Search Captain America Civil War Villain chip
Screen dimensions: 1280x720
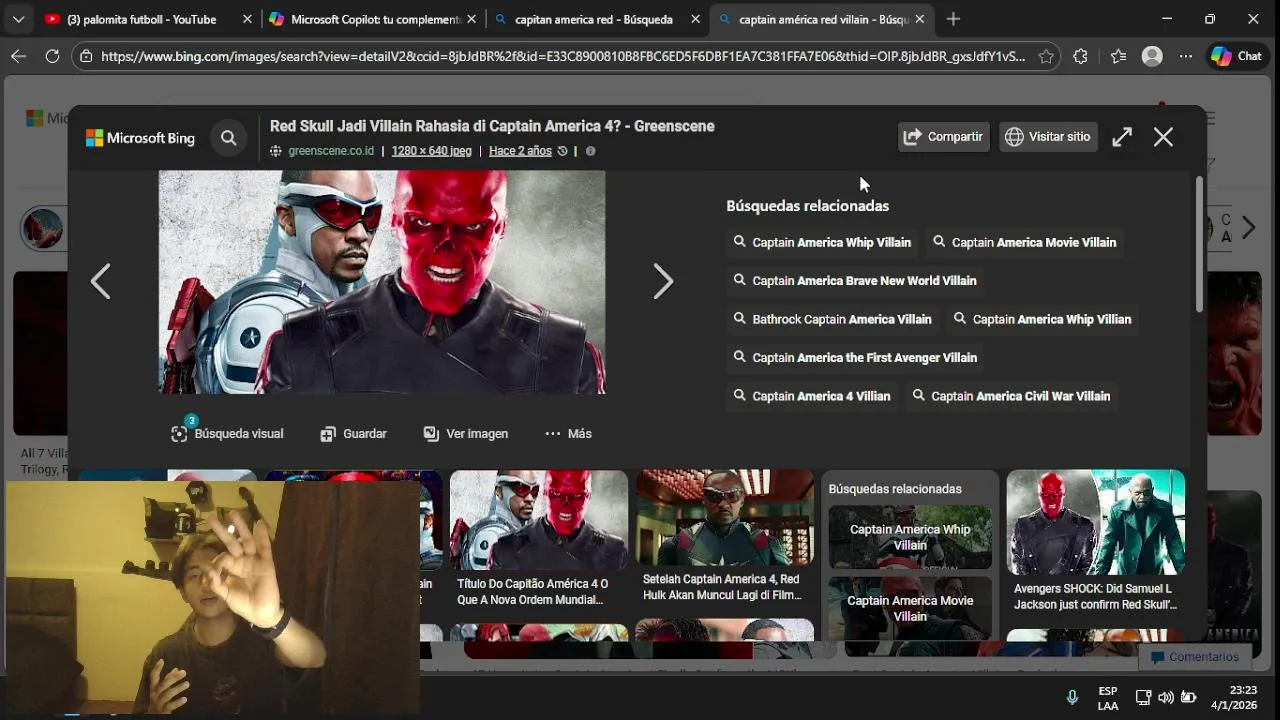[1011, 396]
